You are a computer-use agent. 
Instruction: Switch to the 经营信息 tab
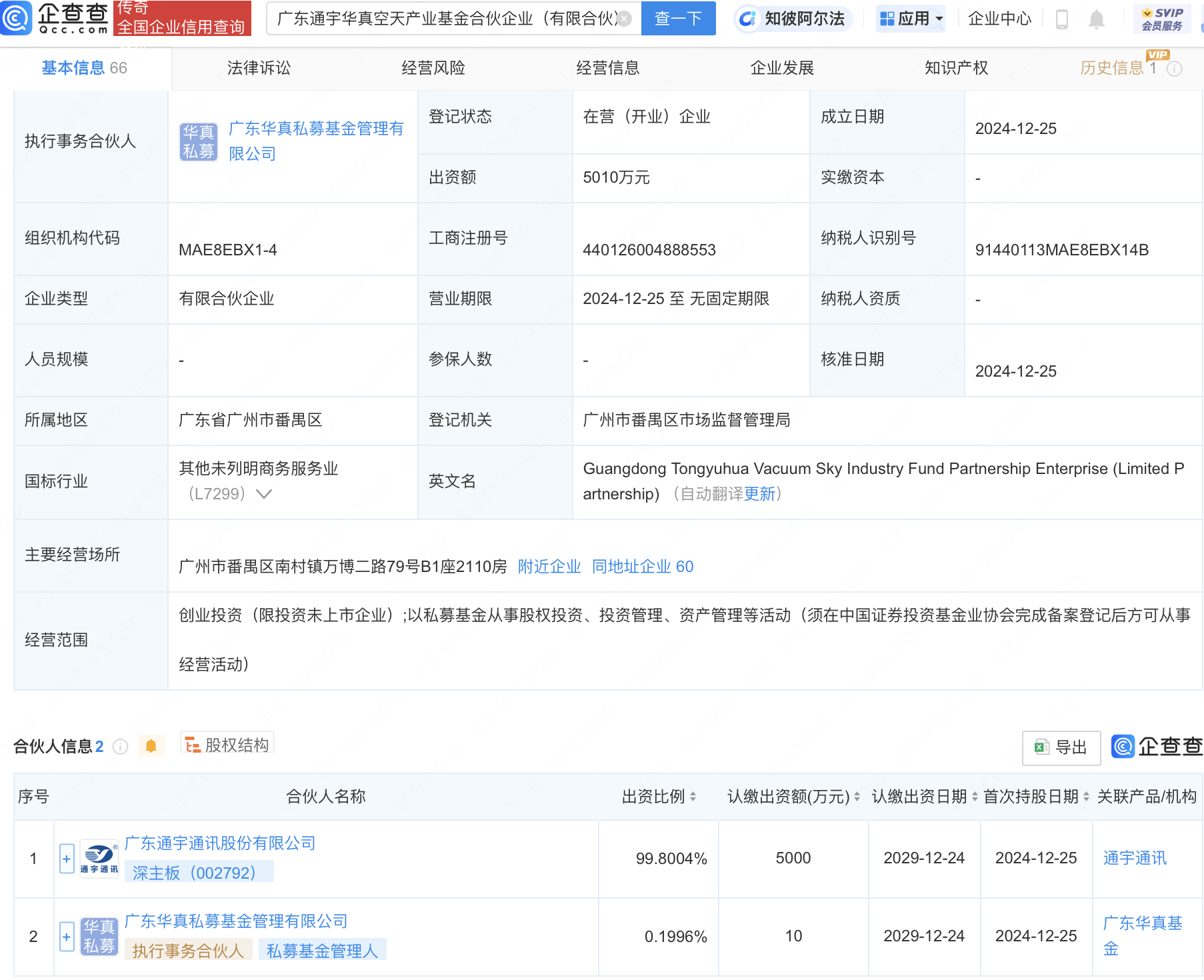point(608,68)
